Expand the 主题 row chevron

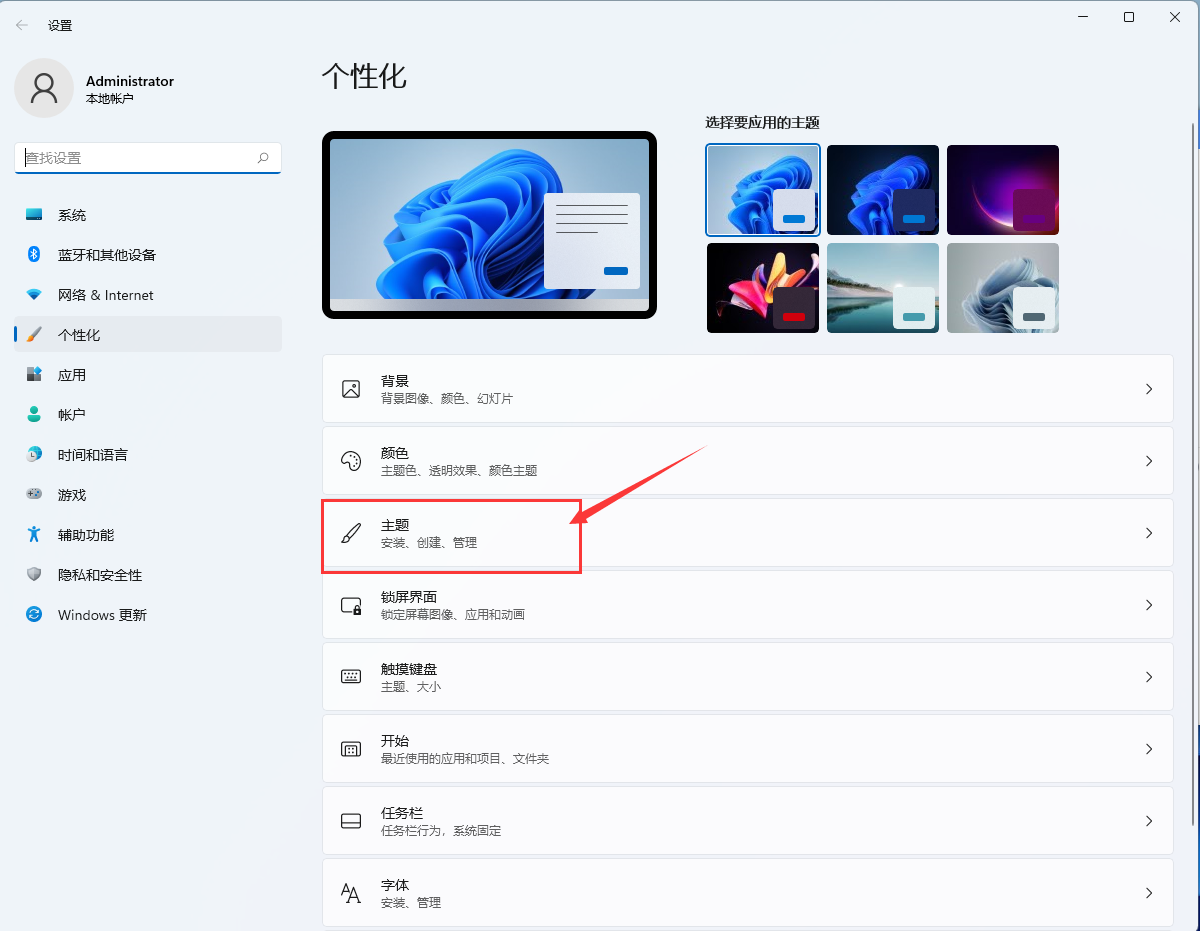coord(1149,533)
